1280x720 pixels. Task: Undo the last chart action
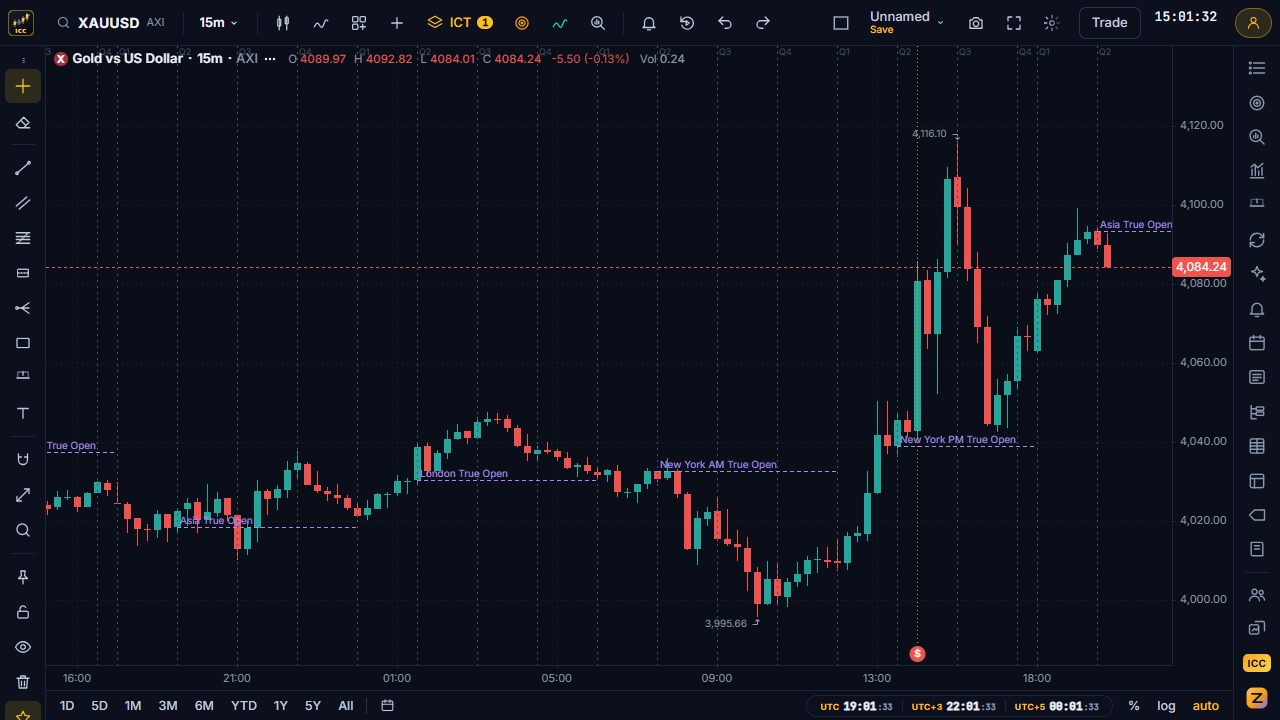tap(724, 22)
